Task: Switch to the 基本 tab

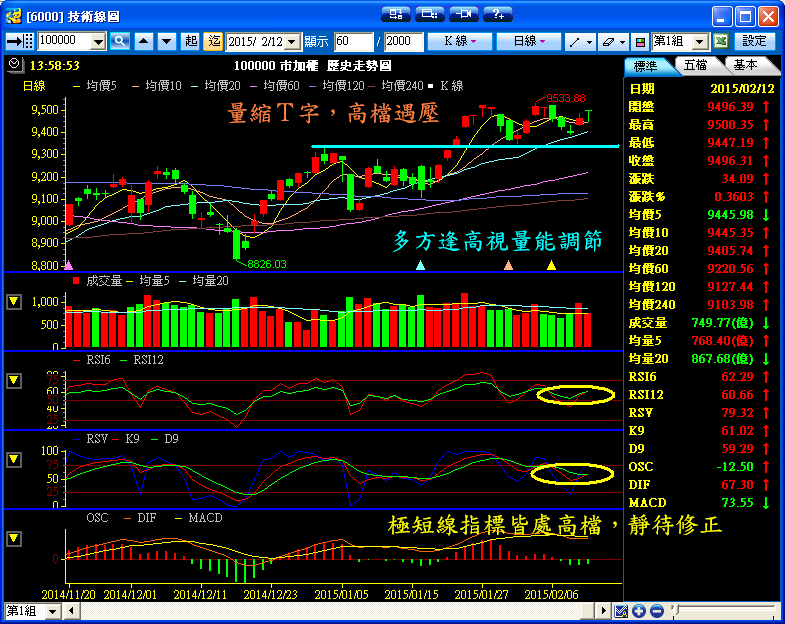Action: coord(745,65)
